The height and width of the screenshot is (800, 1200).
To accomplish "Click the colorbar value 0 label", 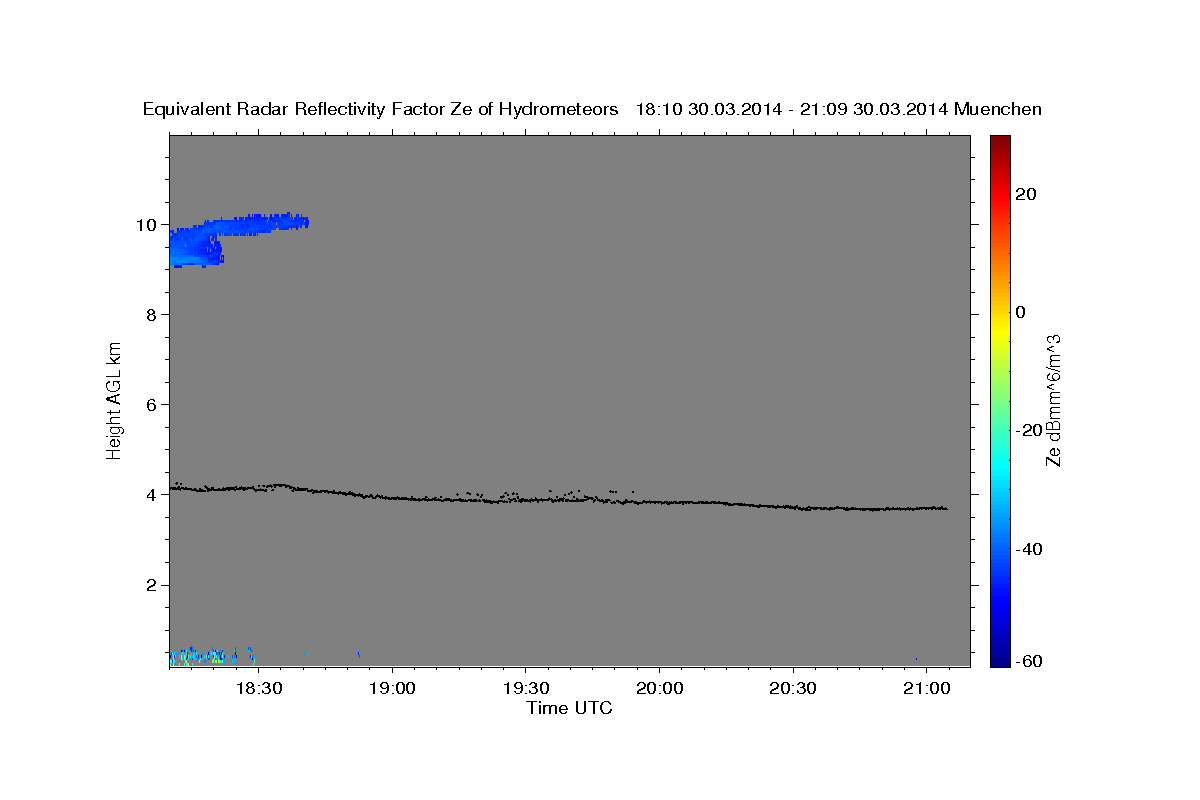I will pos(1021,312).
